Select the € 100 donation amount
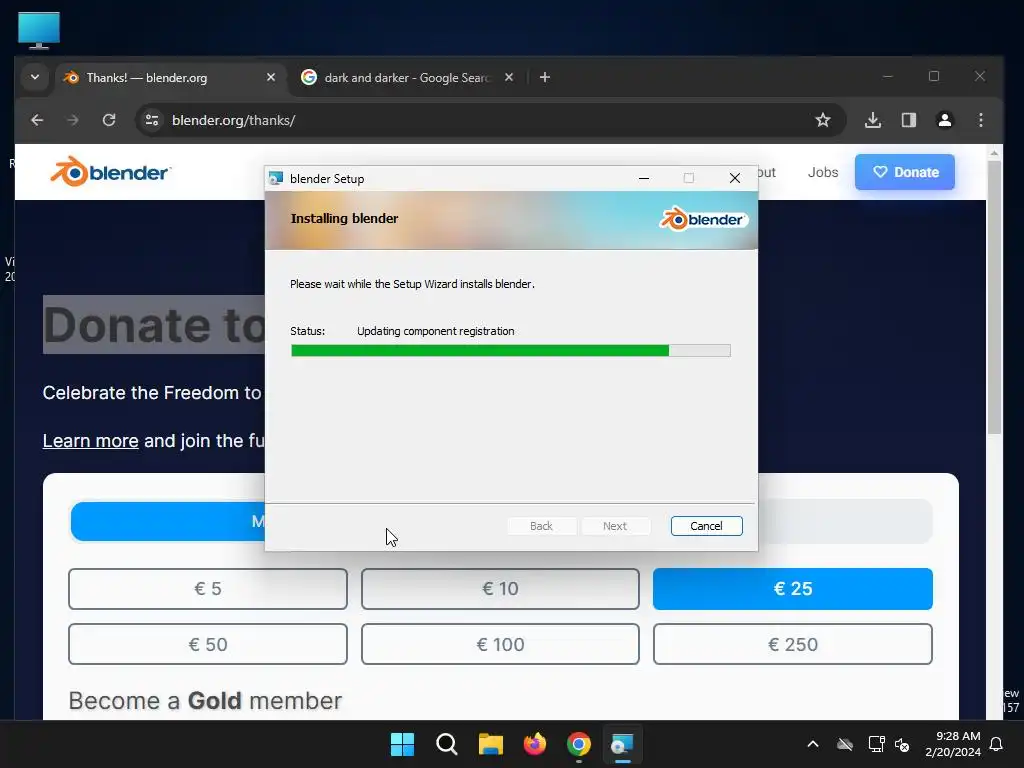1024x768 pixels. pyautogui.click(x=500, y=644)
